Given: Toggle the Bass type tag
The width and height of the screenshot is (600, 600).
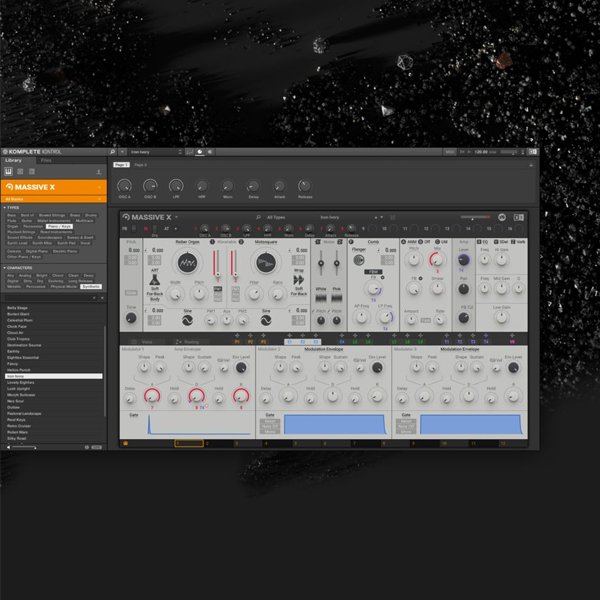Looking at the screenshot, I should 11,215.
